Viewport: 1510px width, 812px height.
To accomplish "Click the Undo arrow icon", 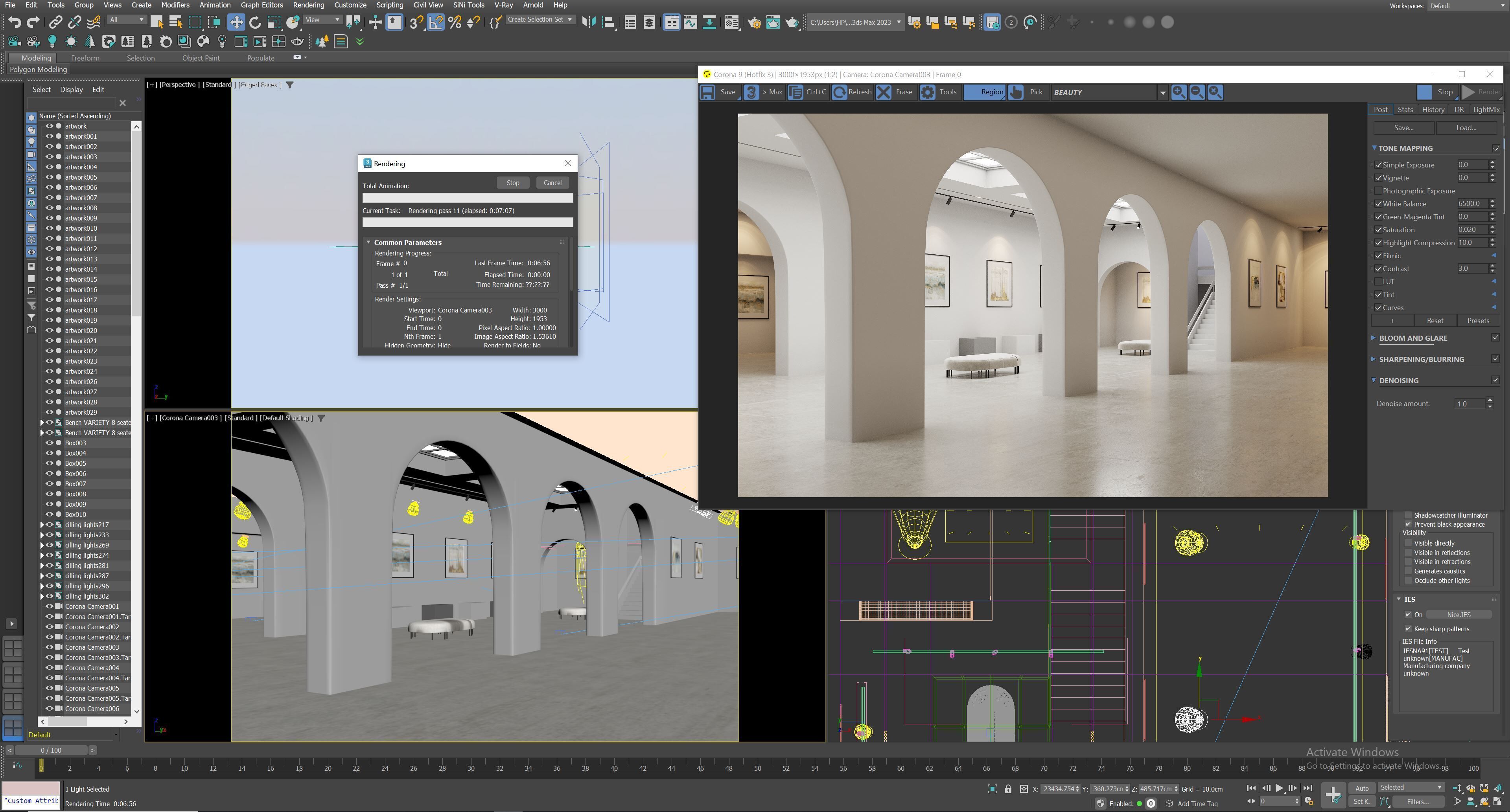I will click(x=14, y=22).
